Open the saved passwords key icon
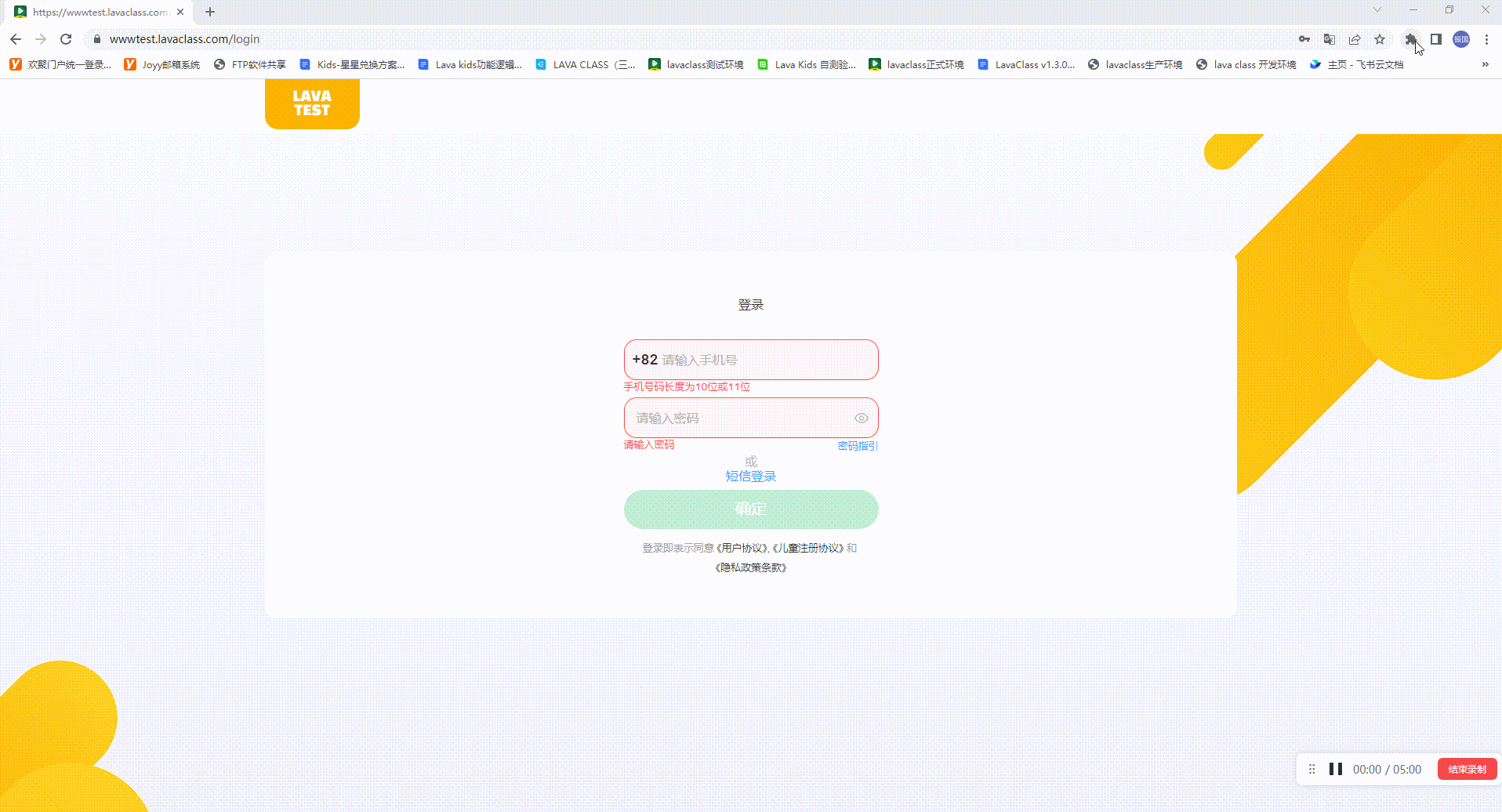Screen dimensions: 1502x812 (x=1304, y=39)
